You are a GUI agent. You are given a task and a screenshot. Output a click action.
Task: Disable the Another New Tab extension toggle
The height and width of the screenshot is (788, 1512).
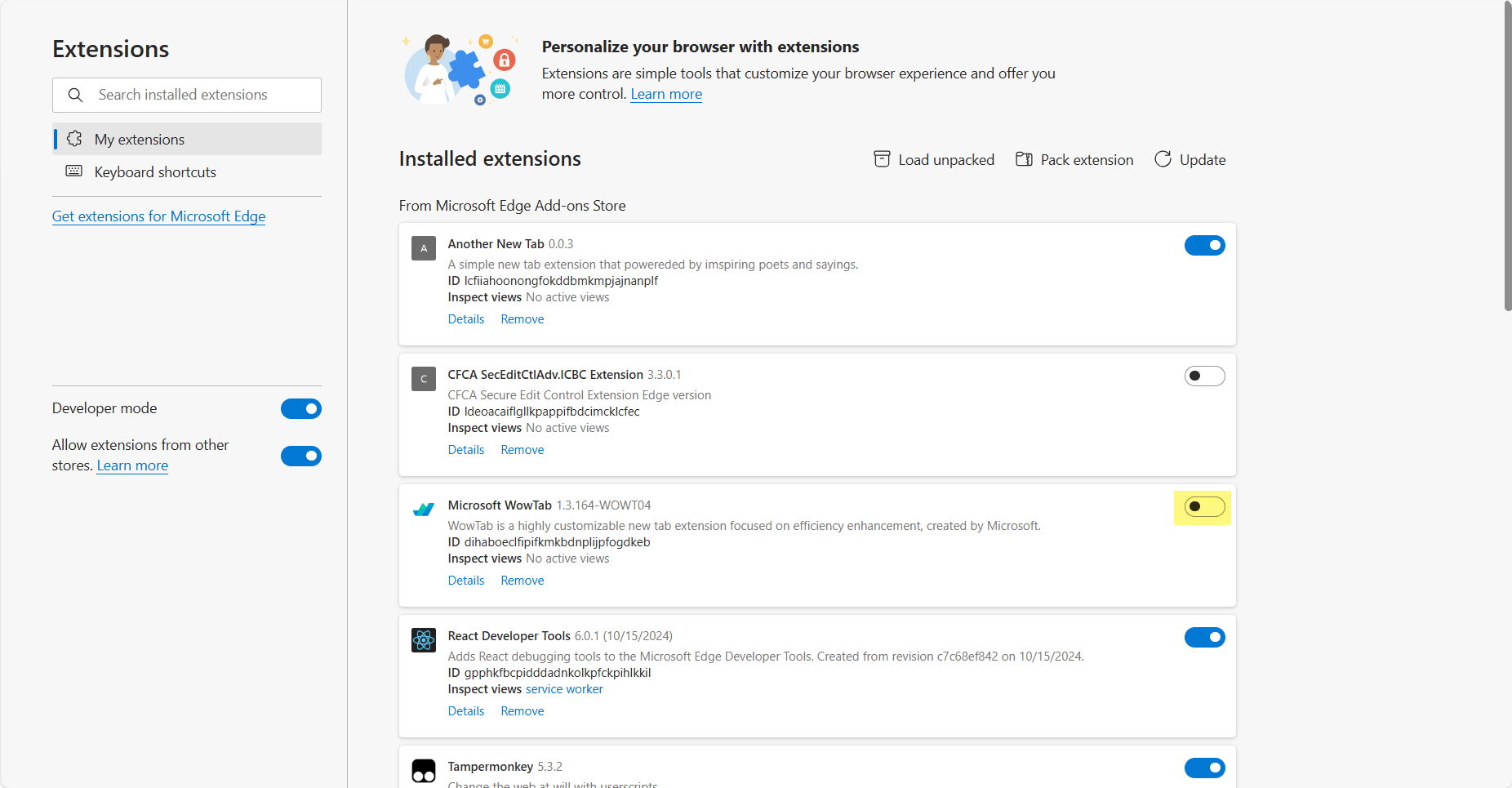pos(1205,245)
